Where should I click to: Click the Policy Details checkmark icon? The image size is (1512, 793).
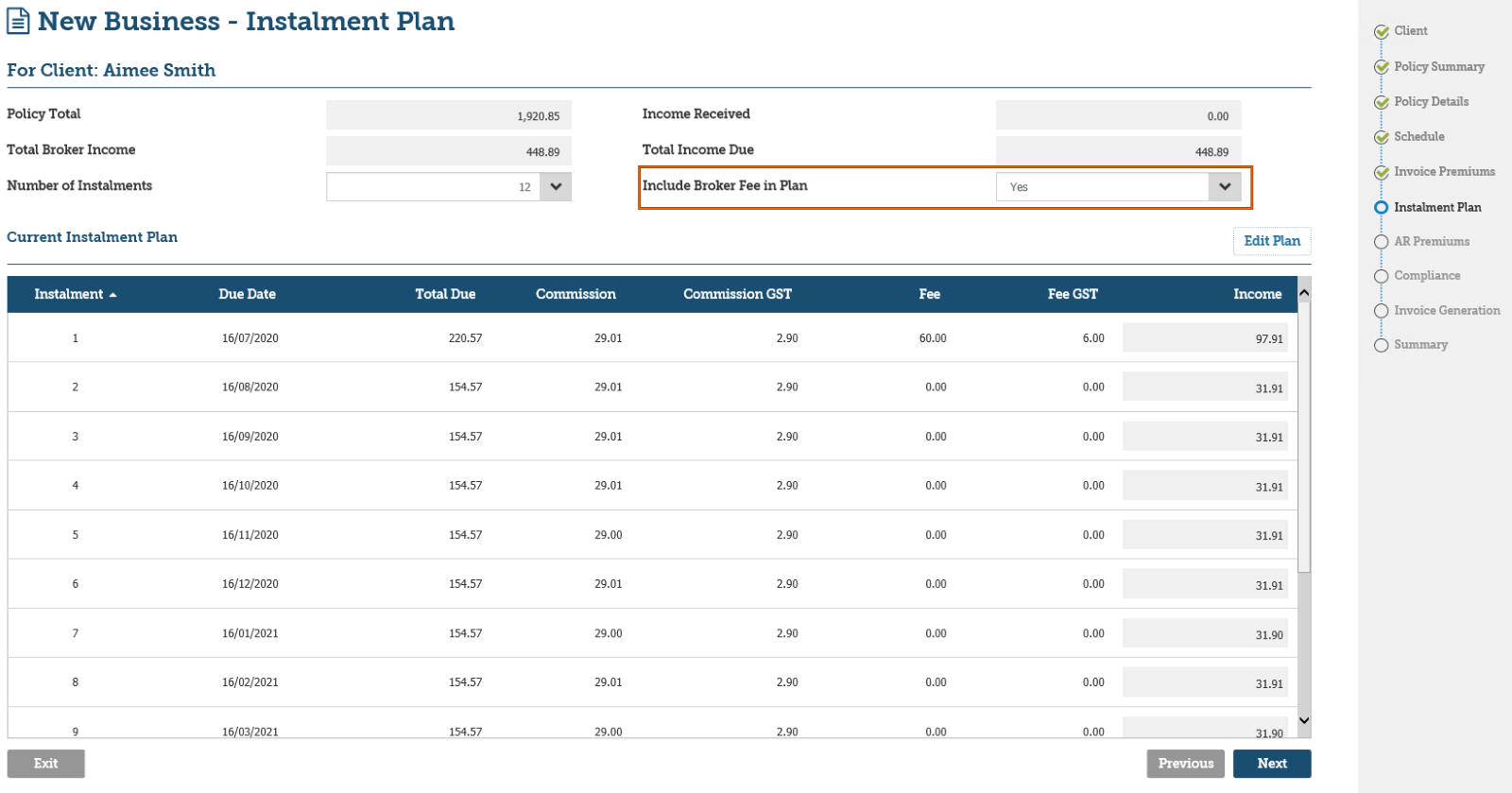pyautogui.click(x=1382, y=102)
